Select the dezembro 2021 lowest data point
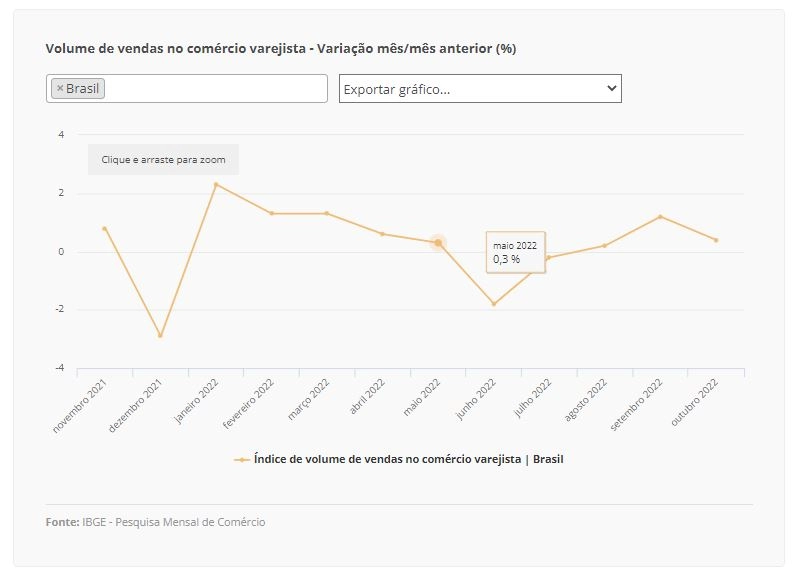Screen dimensions: 793x576 coord(160,335)
